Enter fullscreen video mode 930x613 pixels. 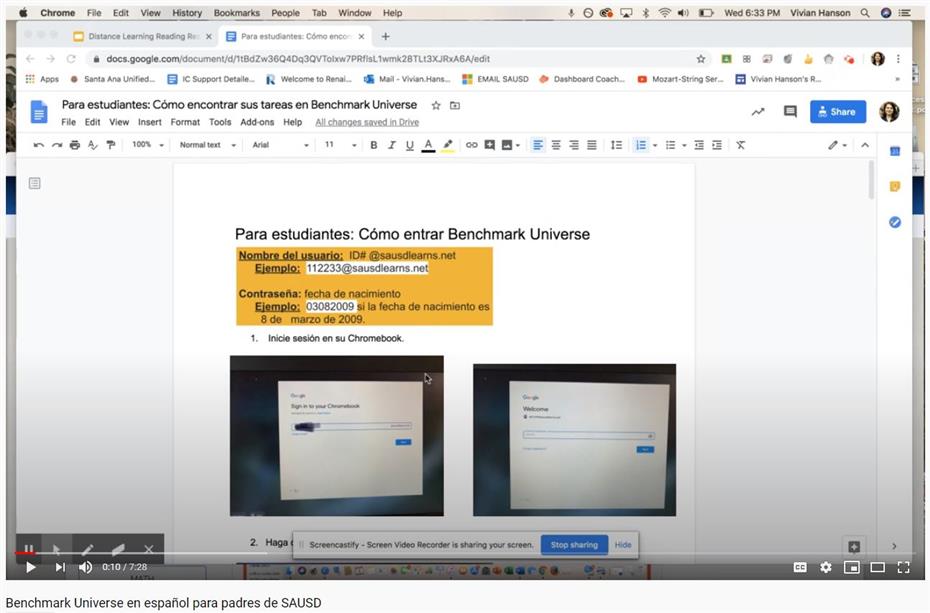(903, 567)
